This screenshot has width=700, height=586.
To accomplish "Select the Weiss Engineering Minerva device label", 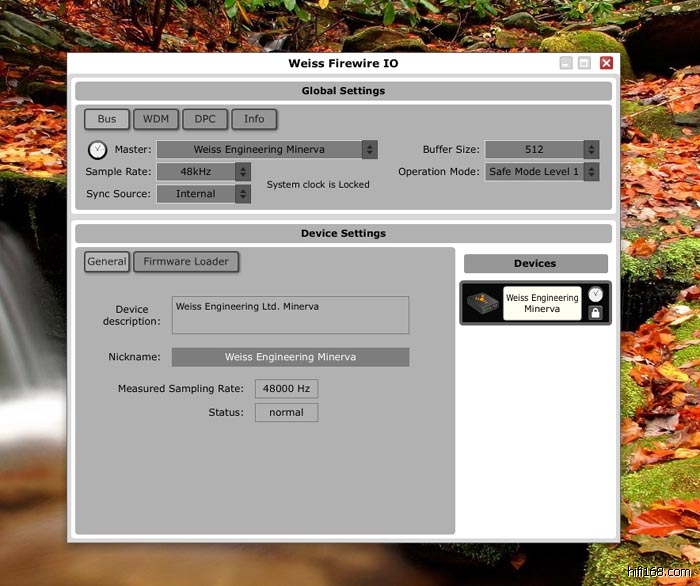I will tap(541, 304).
